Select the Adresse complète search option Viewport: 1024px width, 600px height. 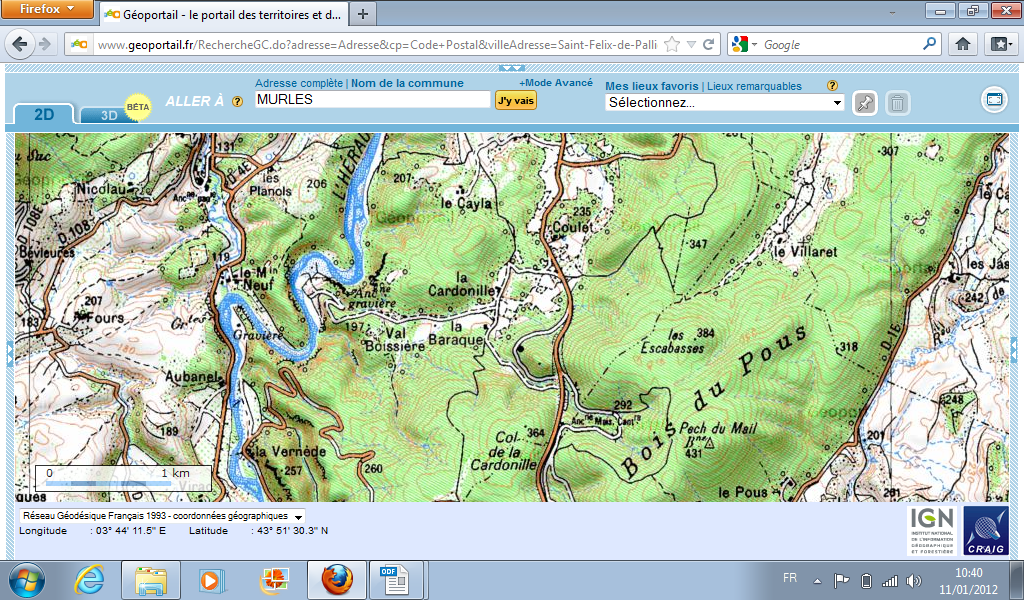tap(299, 84)
